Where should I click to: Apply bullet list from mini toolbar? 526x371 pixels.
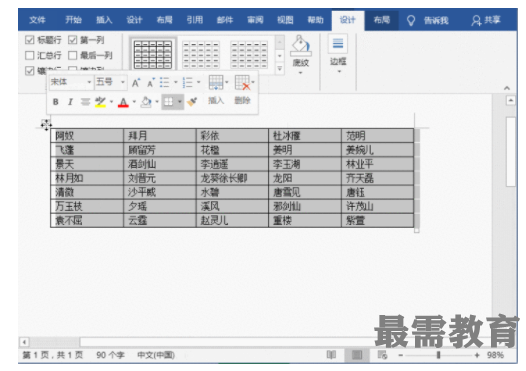click(164, 82)
